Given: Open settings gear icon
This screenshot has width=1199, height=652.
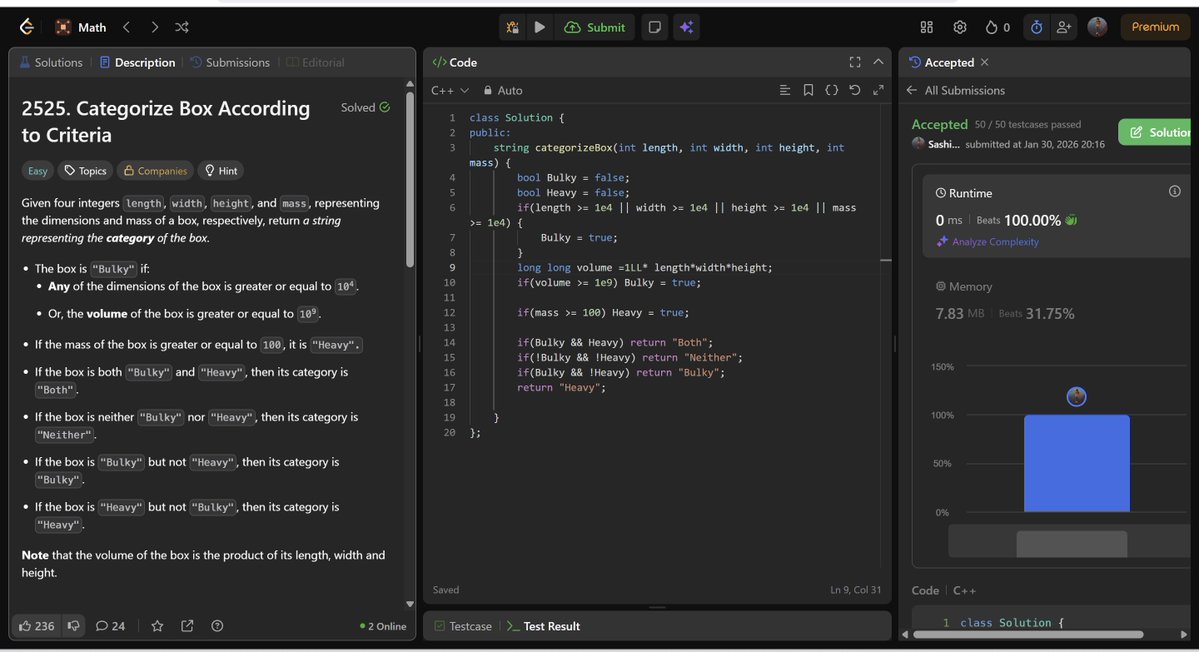Looking at the screenshot, I should tap(960, 28).
